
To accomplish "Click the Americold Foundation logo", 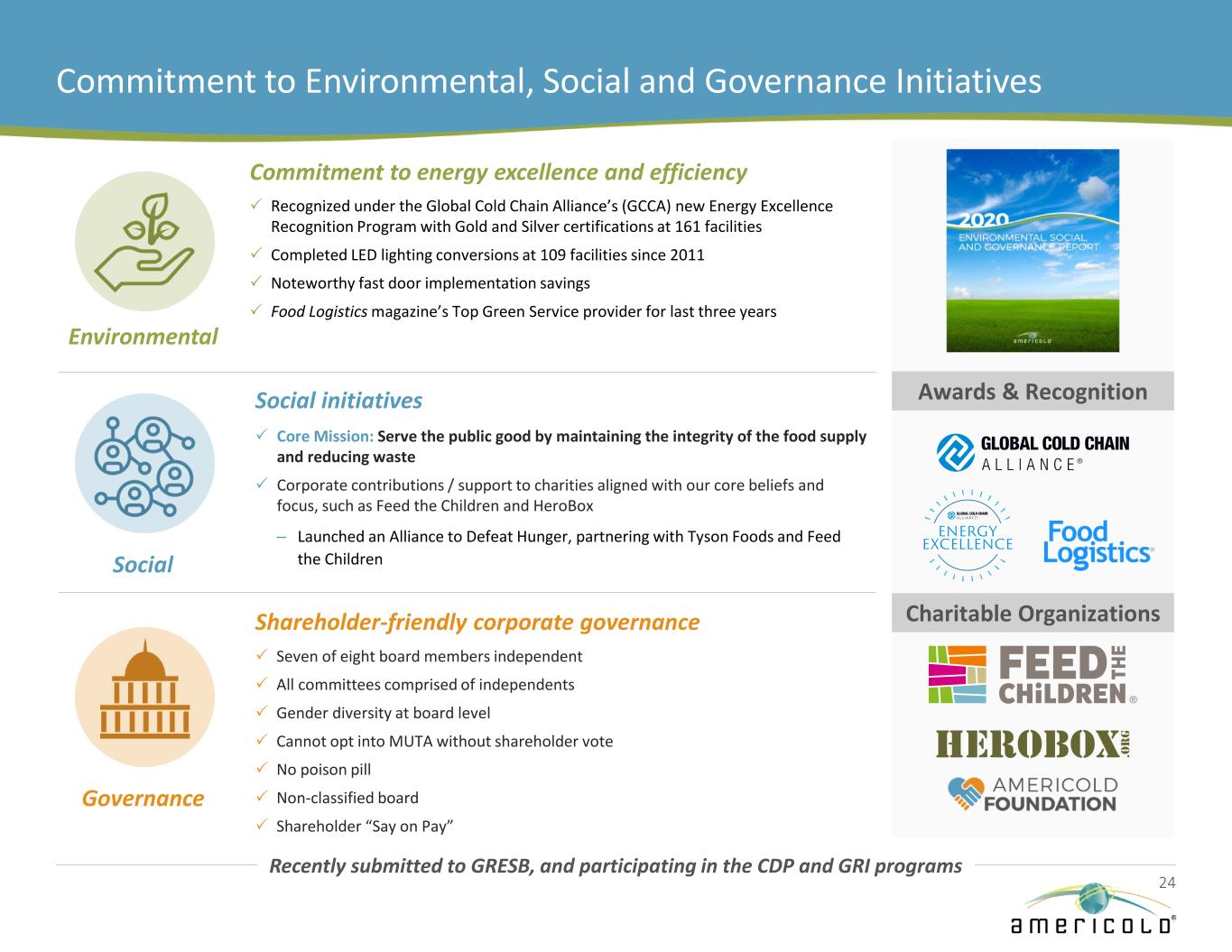I will click(x=1033, y=794).
